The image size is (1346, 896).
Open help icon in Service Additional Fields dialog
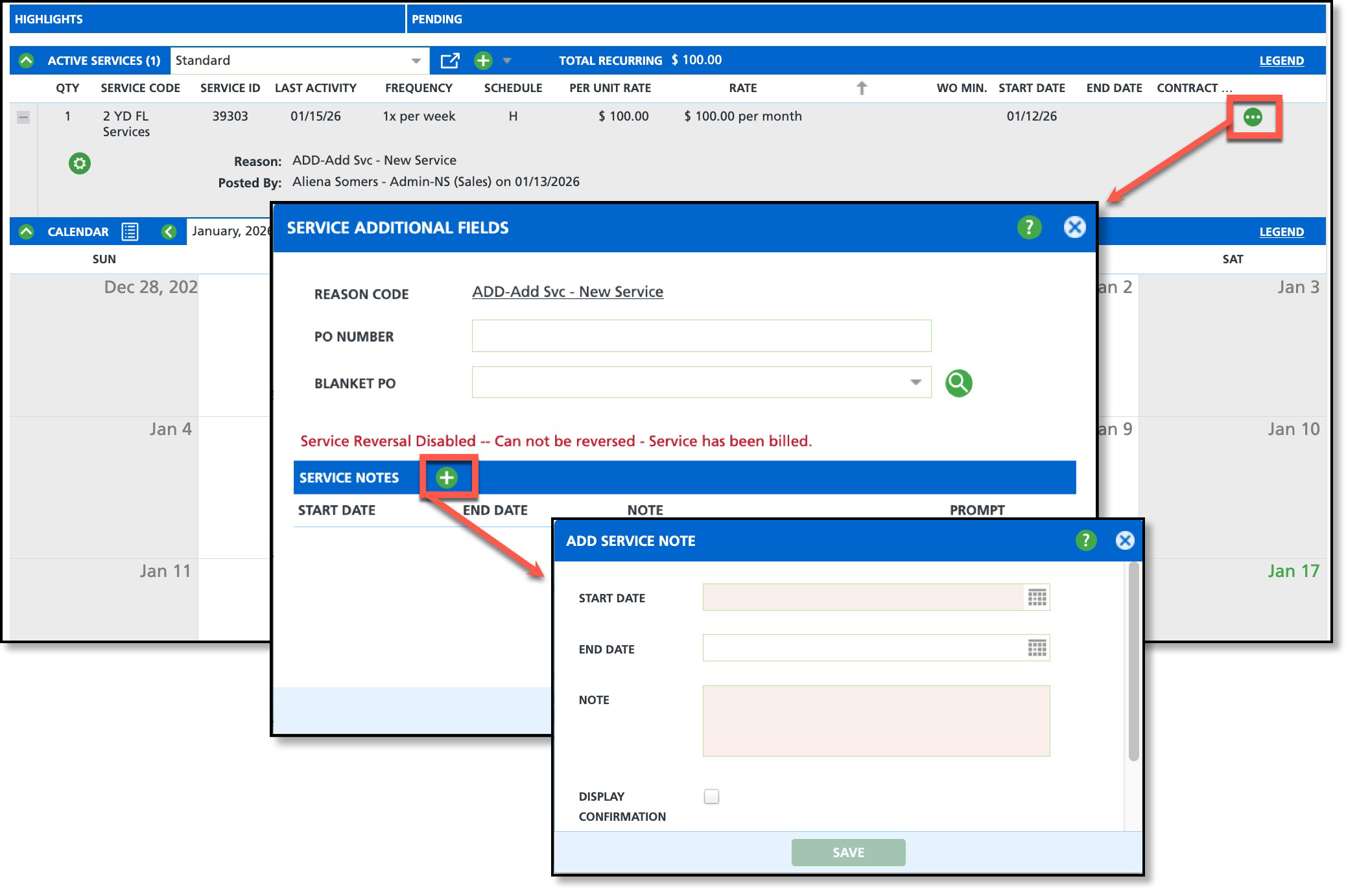1028,228
